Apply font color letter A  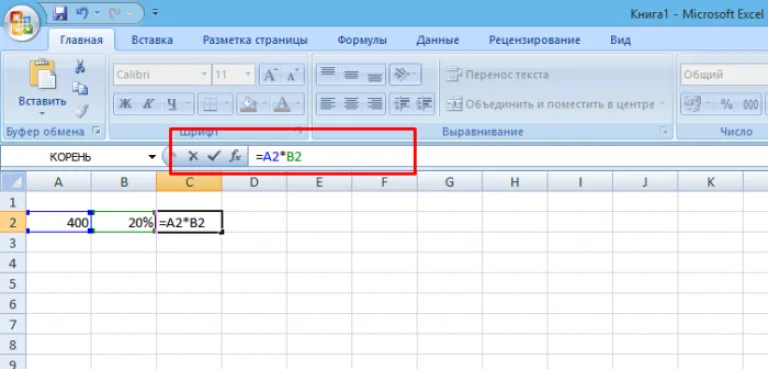(282, 103)
